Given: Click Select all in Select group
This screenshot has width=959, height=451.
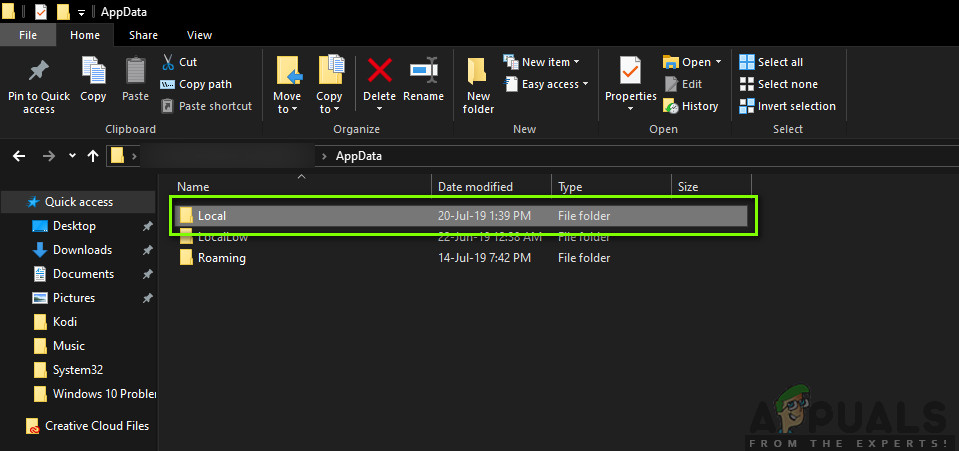Looking at the screenshot, I should pos(771,62).
